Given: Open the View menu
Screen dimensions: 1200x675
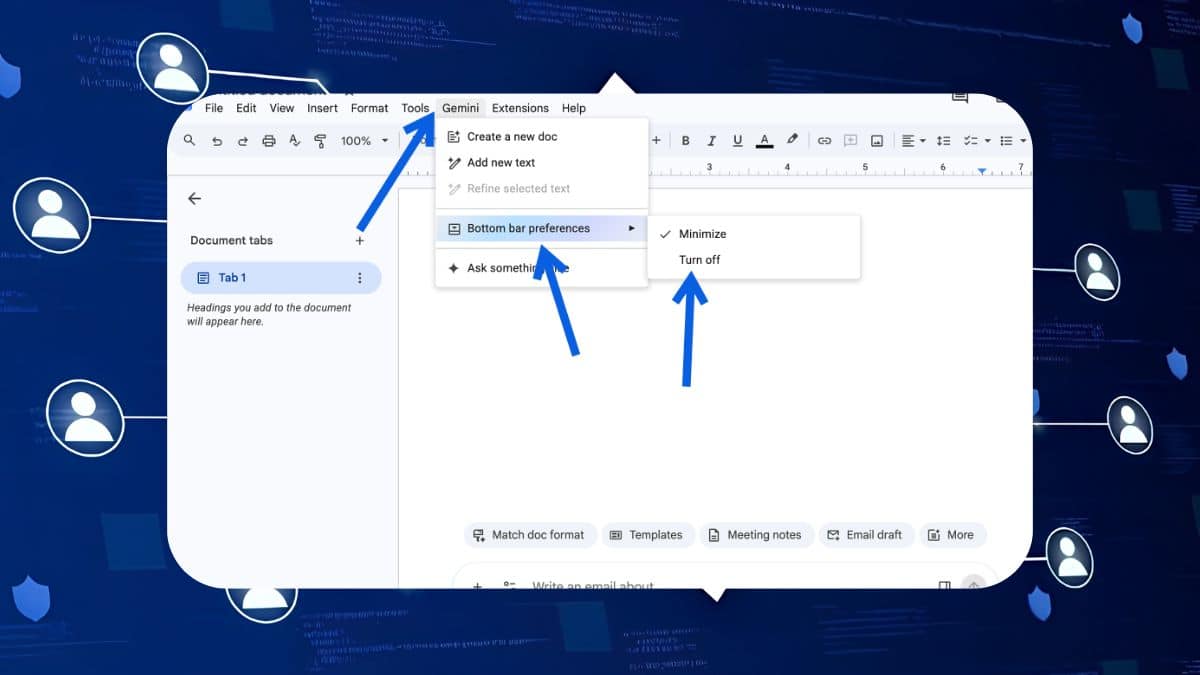Looking at the screenshot, I should point(282,108).
